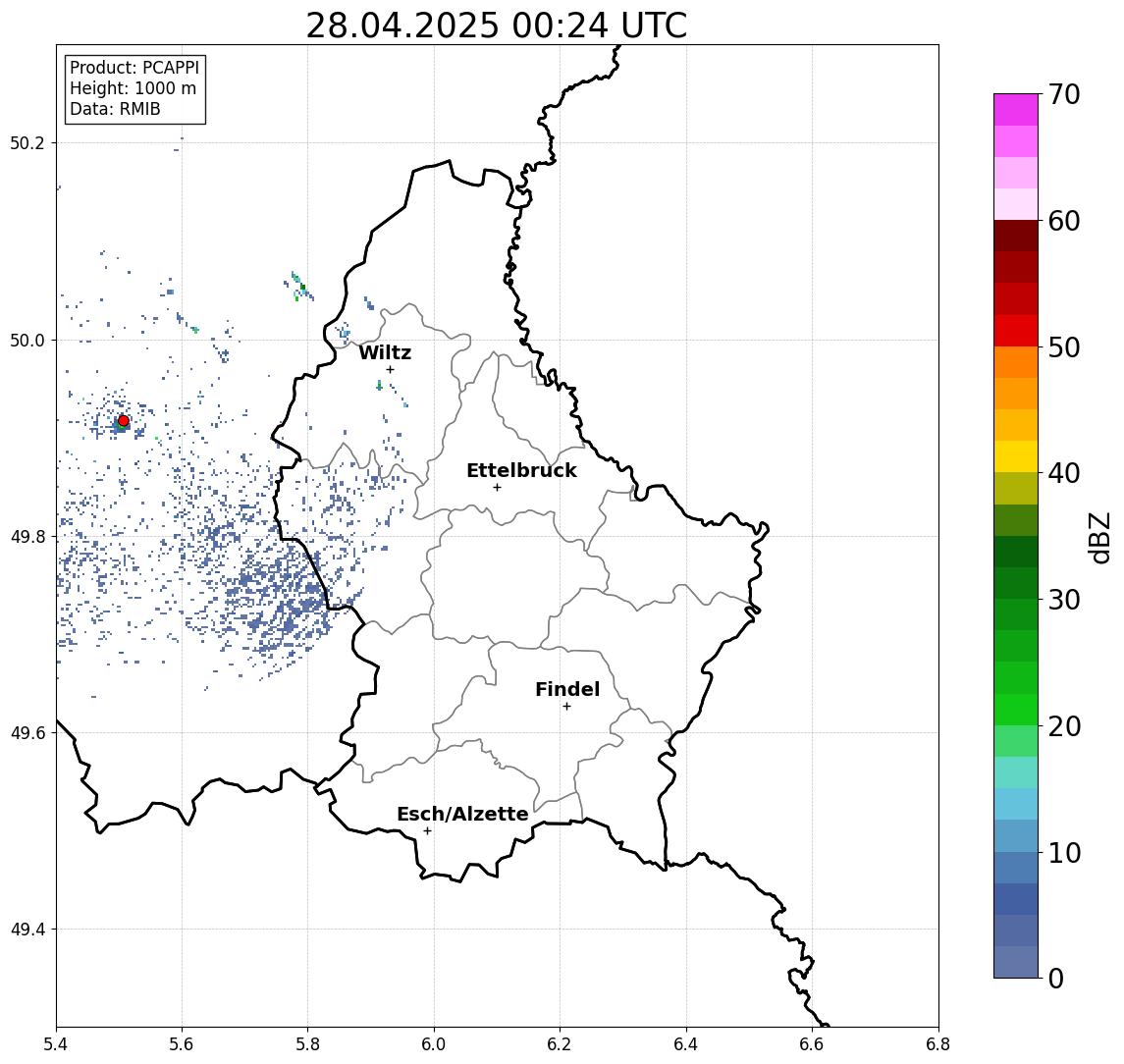The height and width of the screenshot is (1064, 1124).
Task: Click the 30 label on the colorbar
Action: pos(1064,600)
